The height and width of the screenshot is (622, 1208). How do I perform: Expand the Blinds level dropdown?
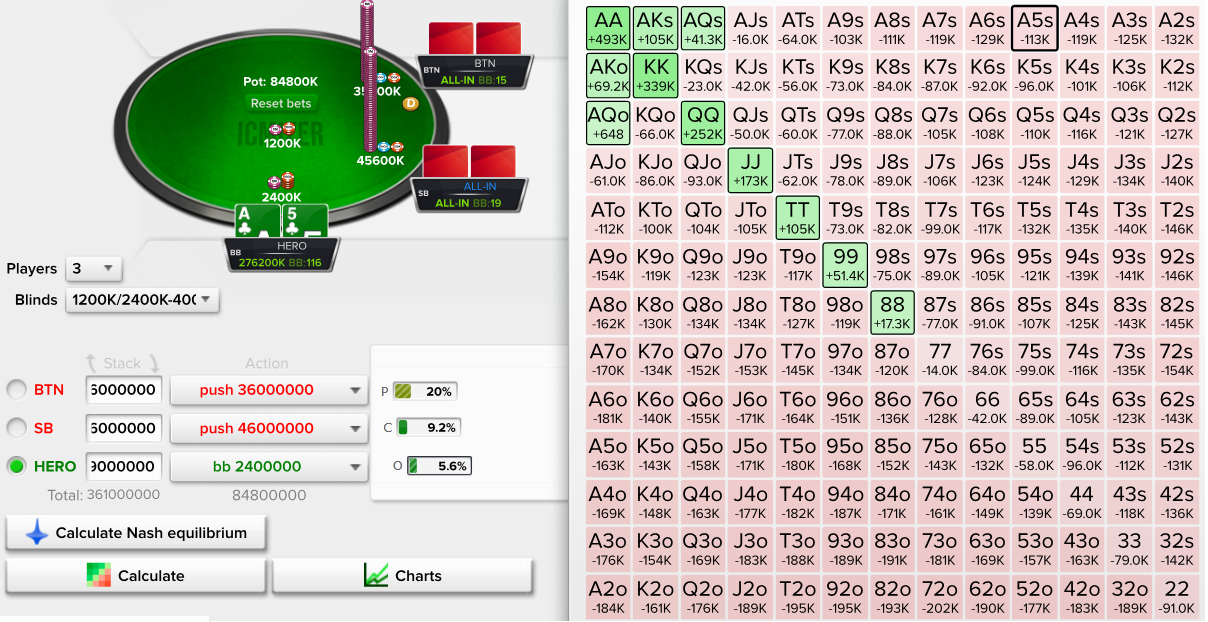coord(142,299)
